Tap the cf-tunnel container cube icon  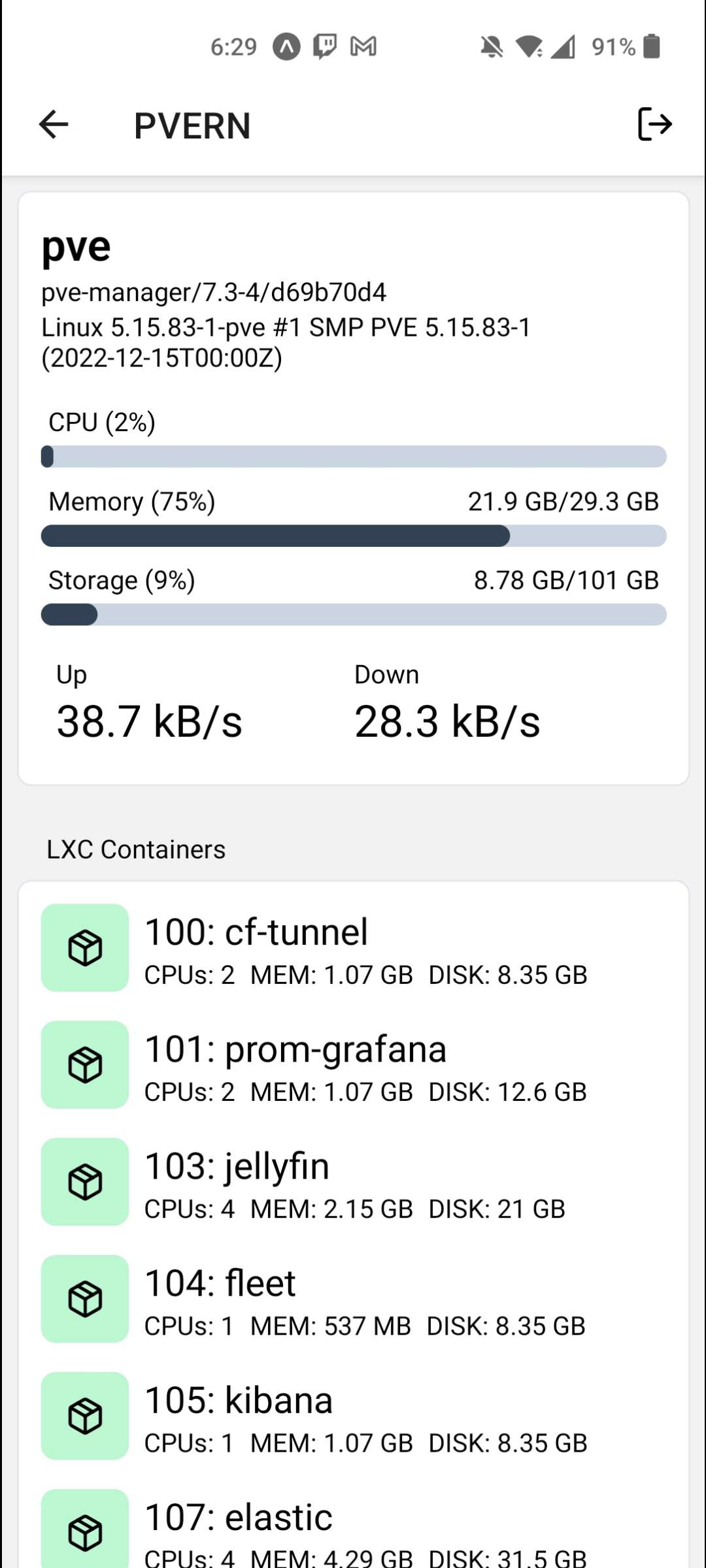tap(85, 947)
